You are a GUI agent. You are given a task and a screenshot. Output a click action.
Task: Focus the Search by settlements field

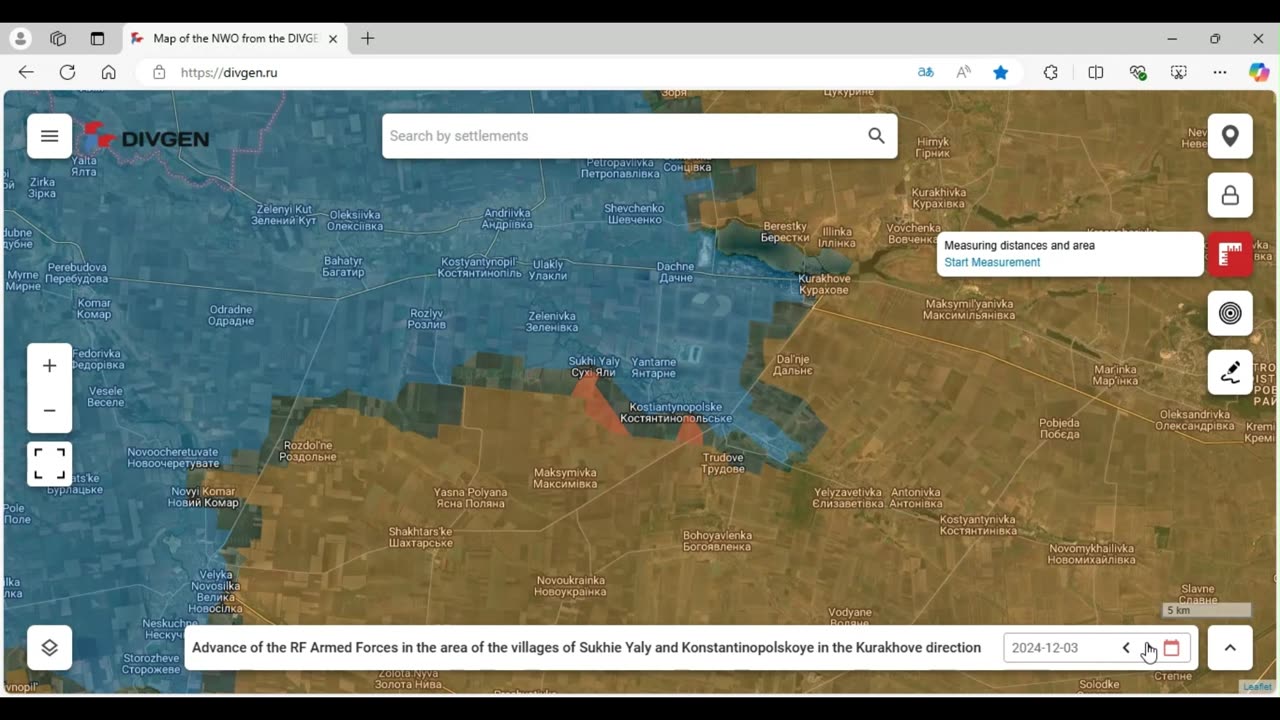point(639,136)
